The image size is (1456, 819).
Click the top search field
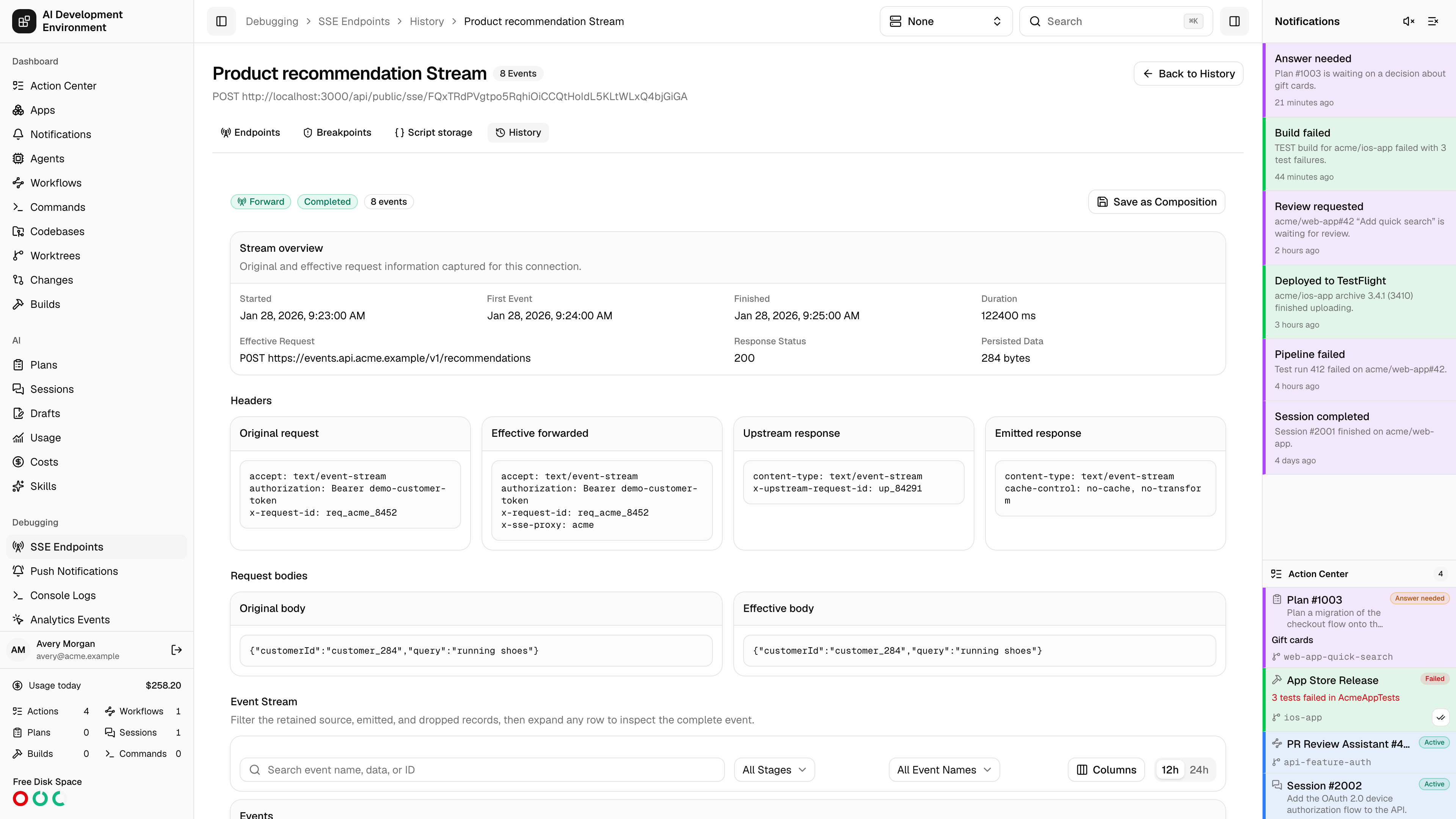click(1116, 22)
